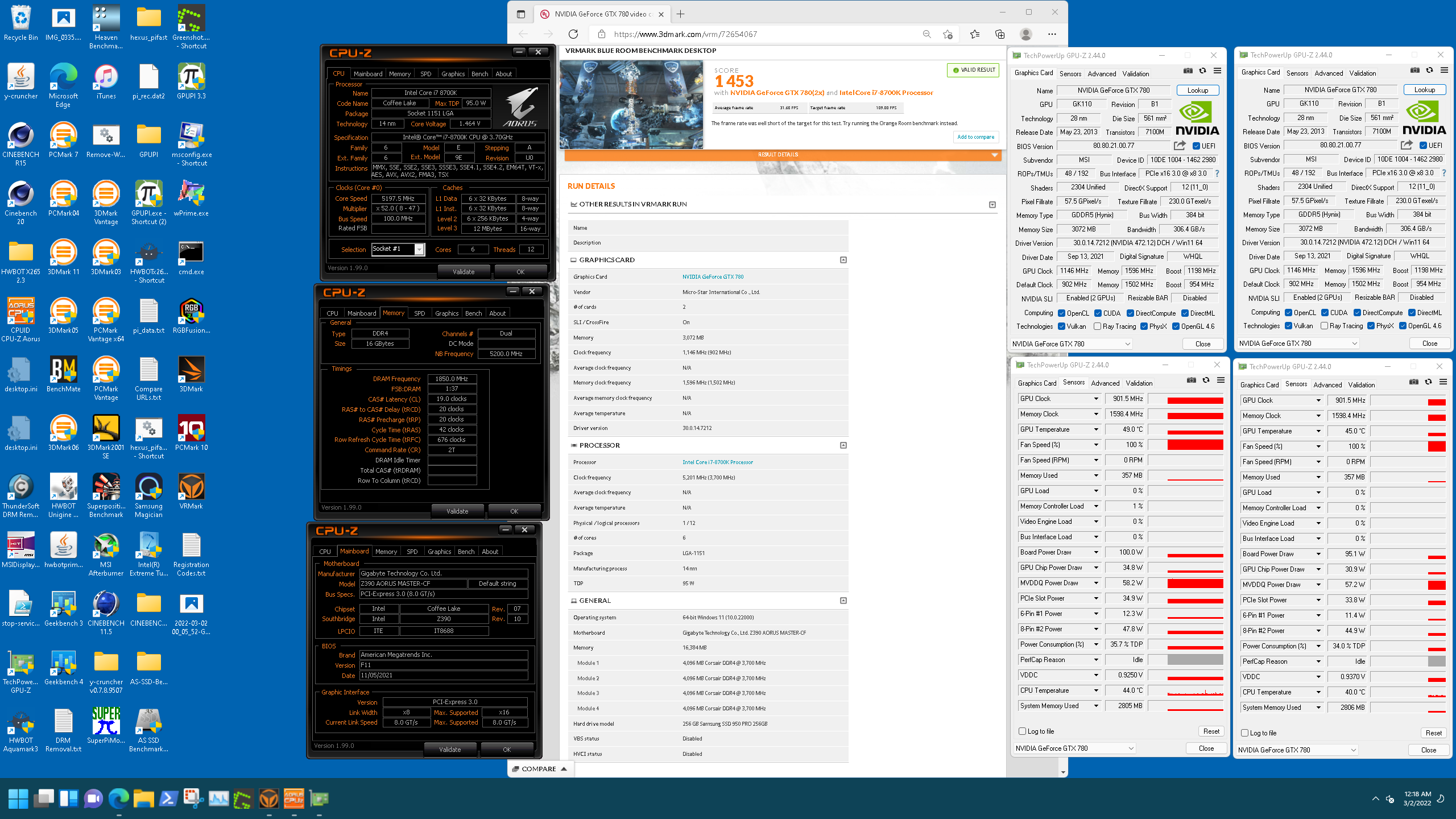Open Geekbench 4 desktop shortcut
The height and width of the screenshot is (819, 1456).
pyautogui.click(x=63, y=667)
